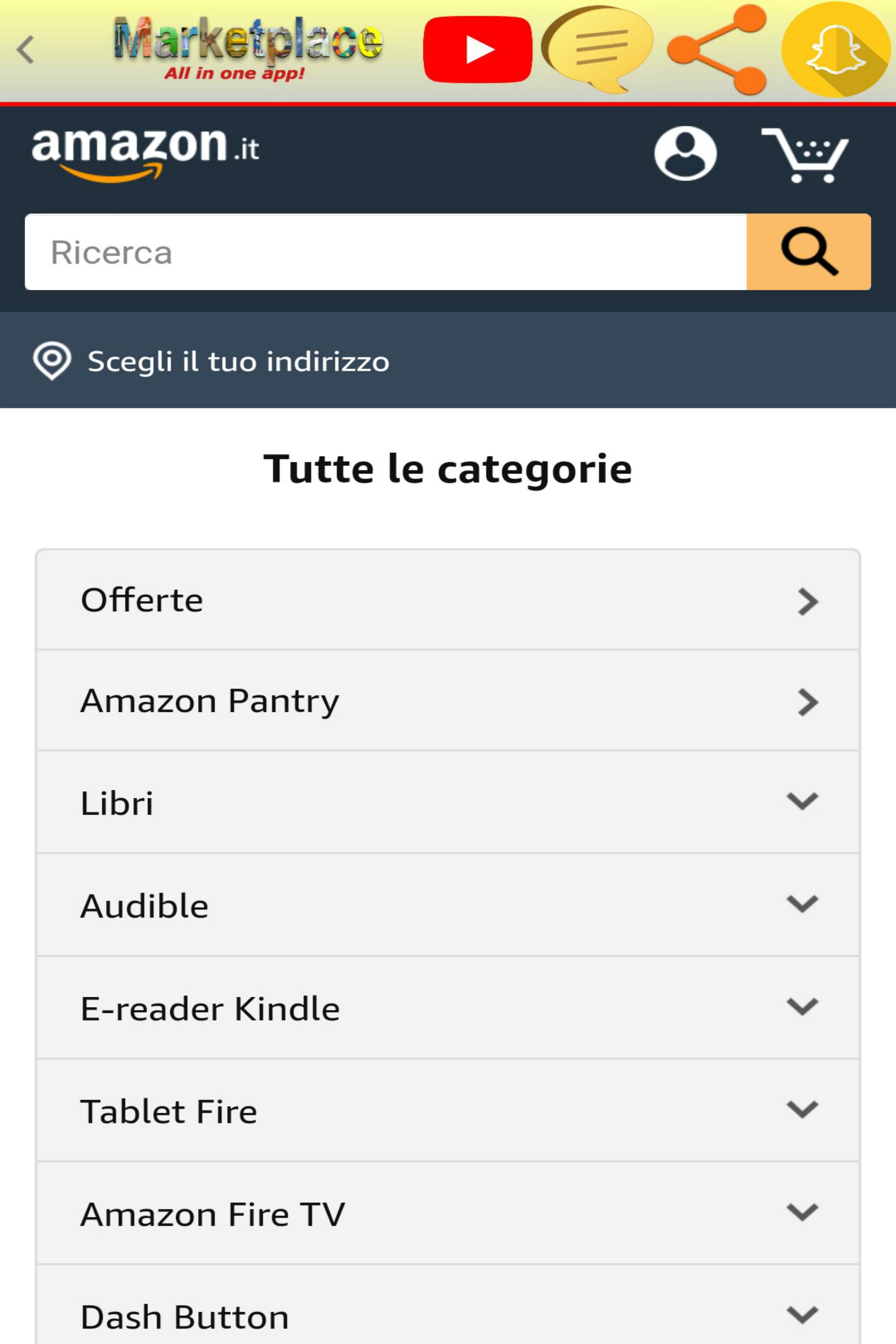Choose Scegli il tuo indirizzo link
The height and width of the screenshot is (1344, 896).
238,361
